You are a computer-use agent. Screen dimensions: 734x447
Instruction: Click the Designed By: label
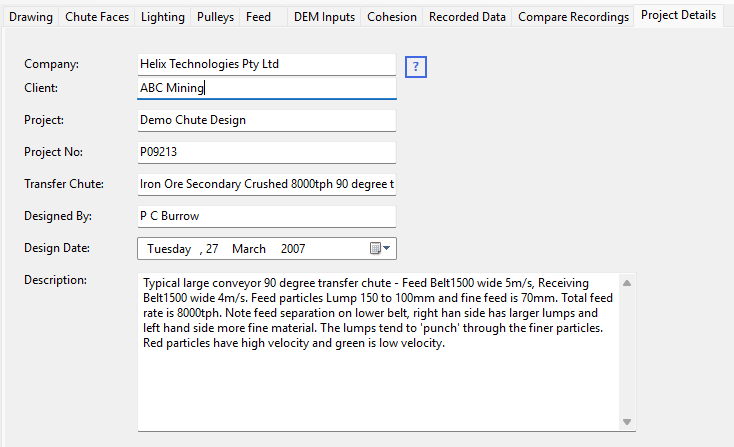coord(58,216)
